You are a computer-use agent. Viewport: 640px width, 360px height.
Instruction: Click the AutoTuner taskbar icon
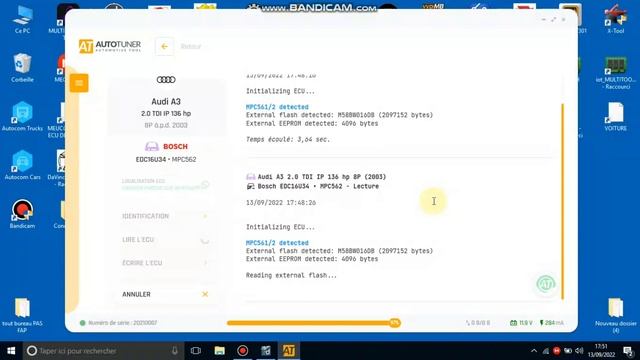pyautogui.click(x=289, y=351)
